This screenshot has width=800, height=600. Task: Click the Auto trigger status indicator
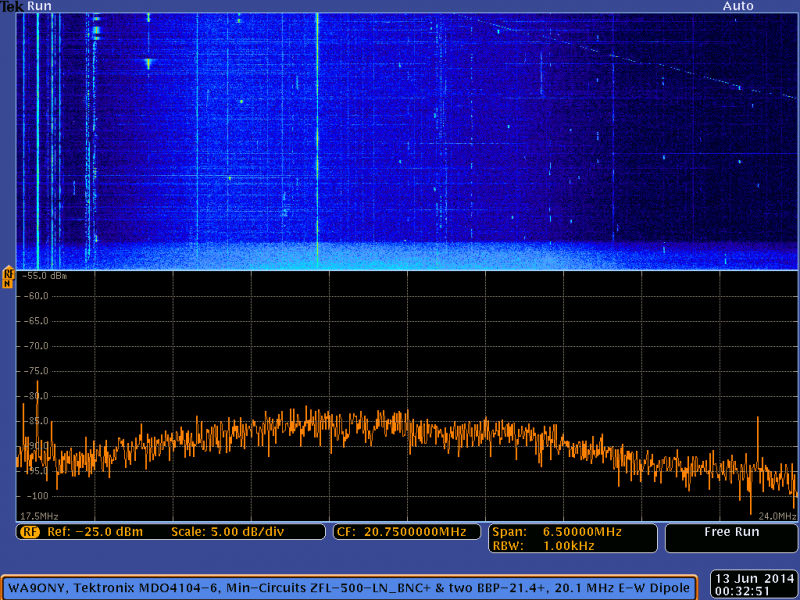pos(737,6)
